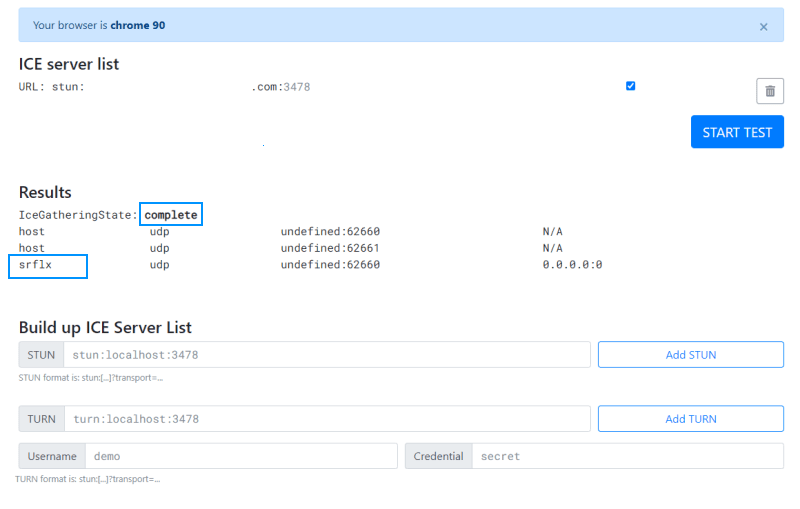Image resolution: width=800 pixels, height=509 pixels.
Task: Toggle the STUN server URL checkbox
Action: click(x=630, y=86)
